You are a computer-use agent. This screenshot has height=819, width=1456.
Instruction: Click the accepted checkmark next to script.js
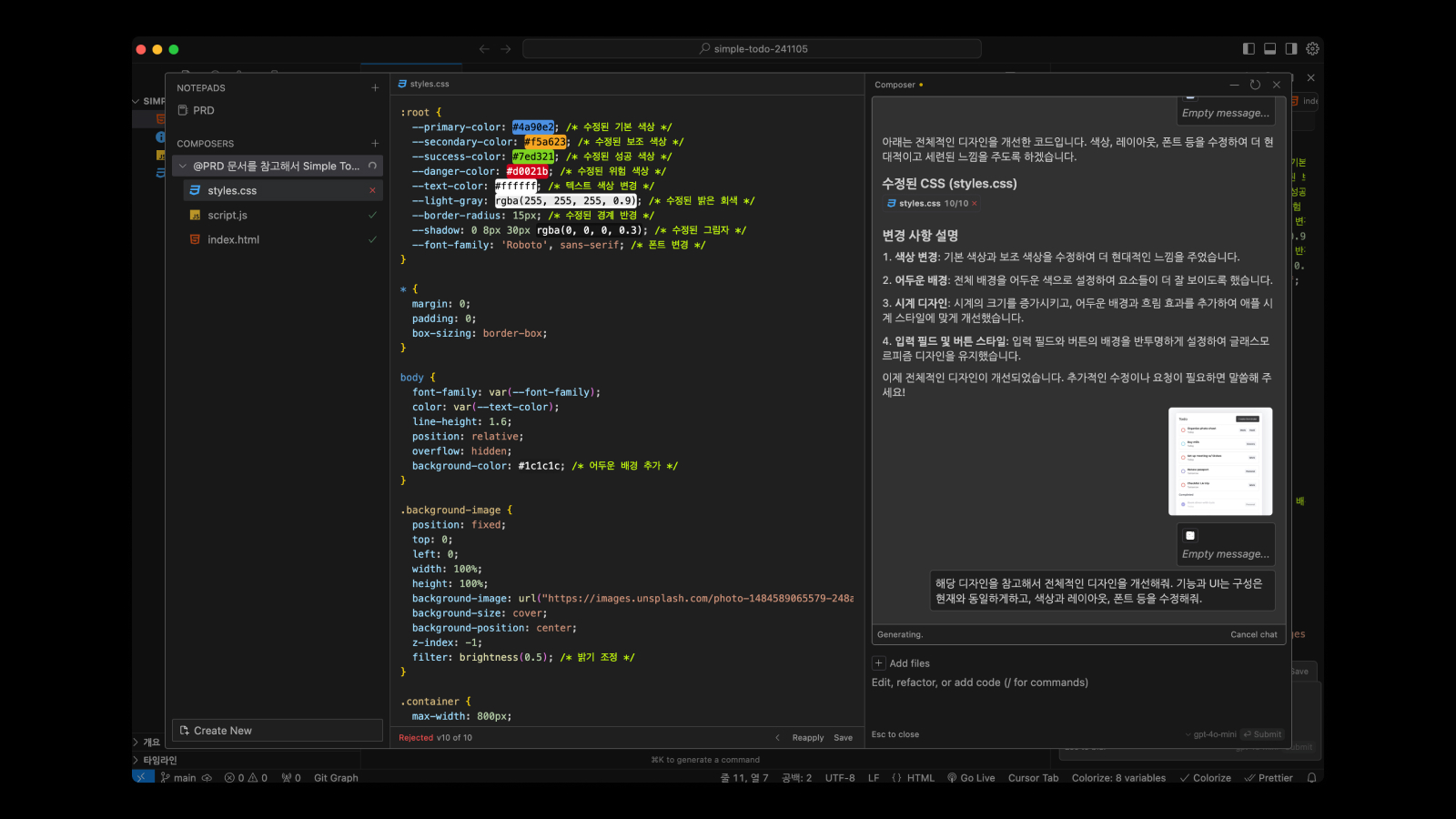[x=372, y=215]
